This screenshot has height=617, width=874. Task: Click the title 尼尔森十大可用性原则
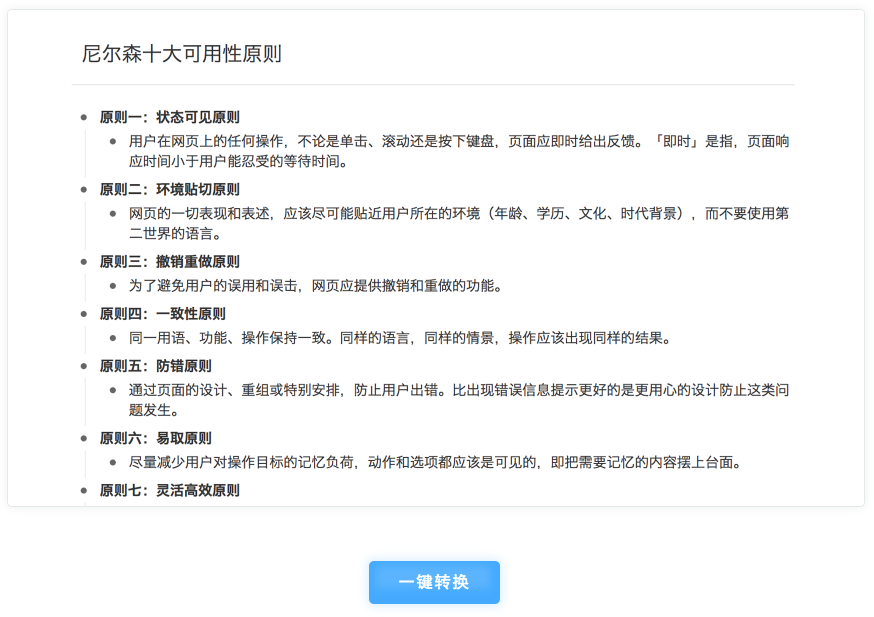(x=181, y=54)
